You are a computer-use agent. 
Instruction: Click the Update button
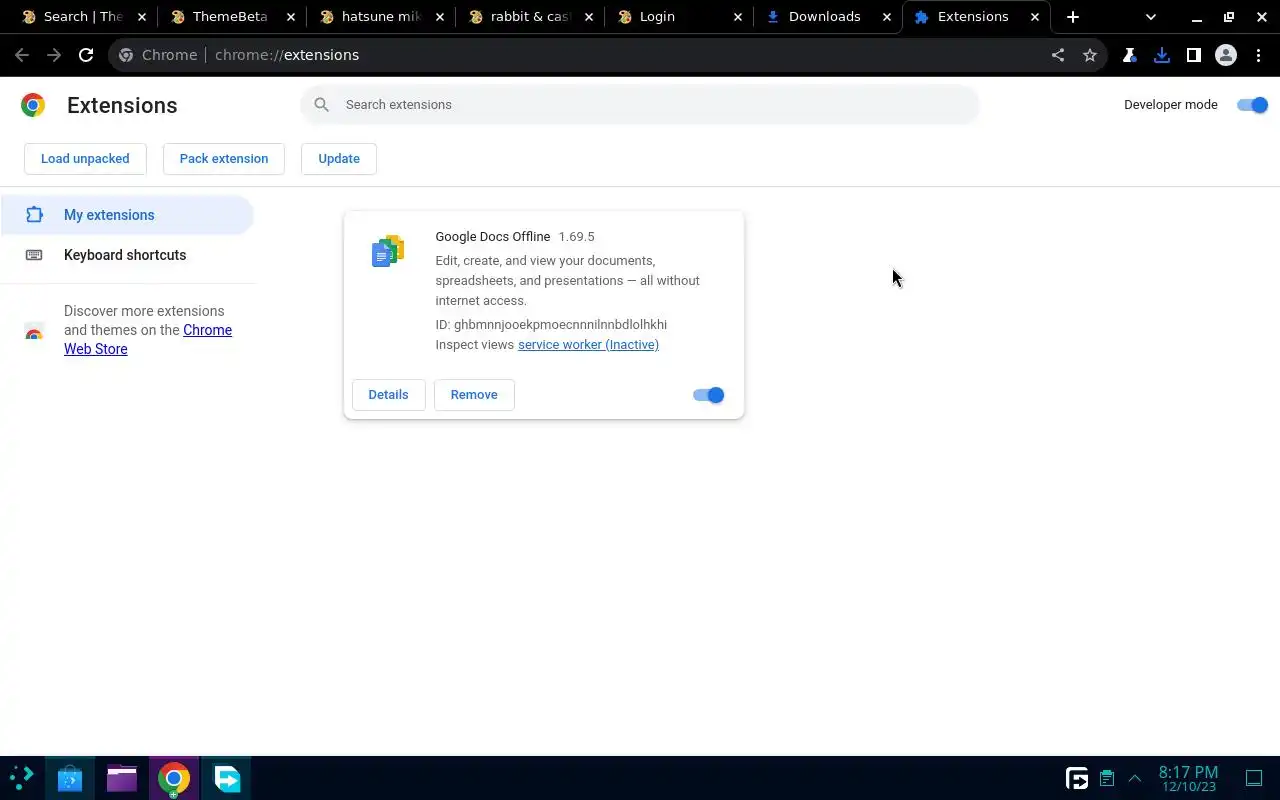click(x=339, y=159)
